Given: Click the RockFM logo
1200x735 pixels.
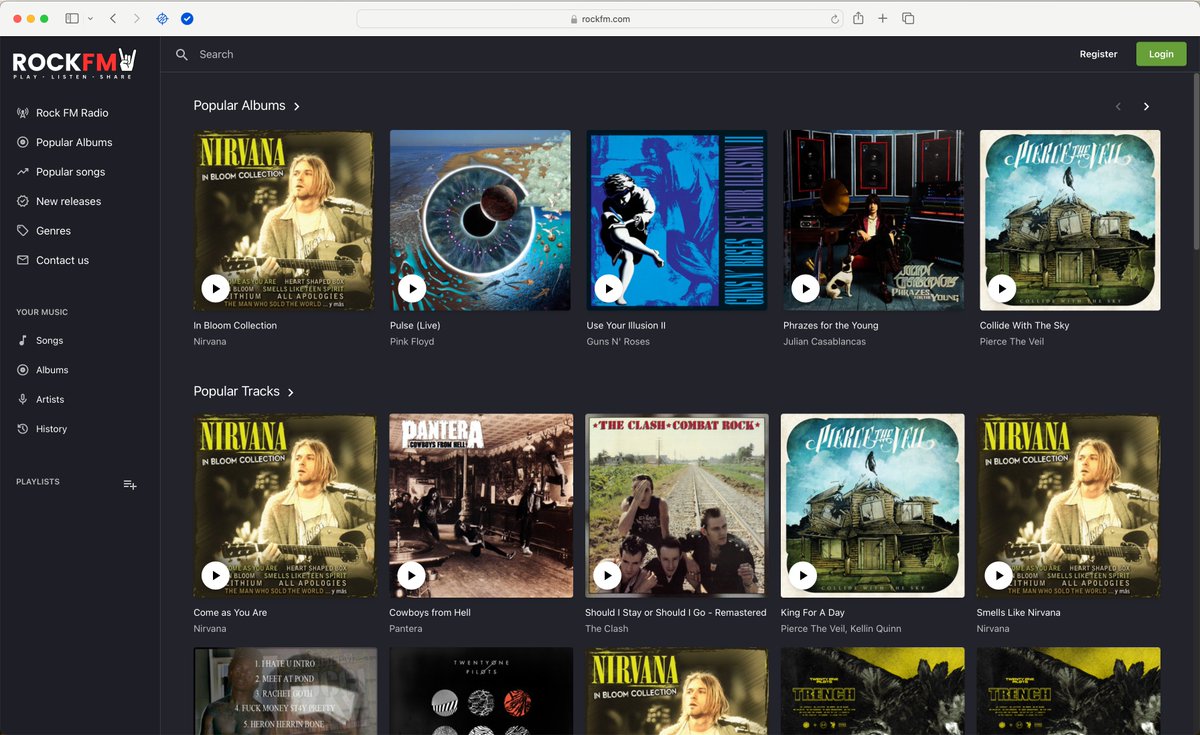Looking at the screenshot, I should pyautogui.click(x=74, y=63).
